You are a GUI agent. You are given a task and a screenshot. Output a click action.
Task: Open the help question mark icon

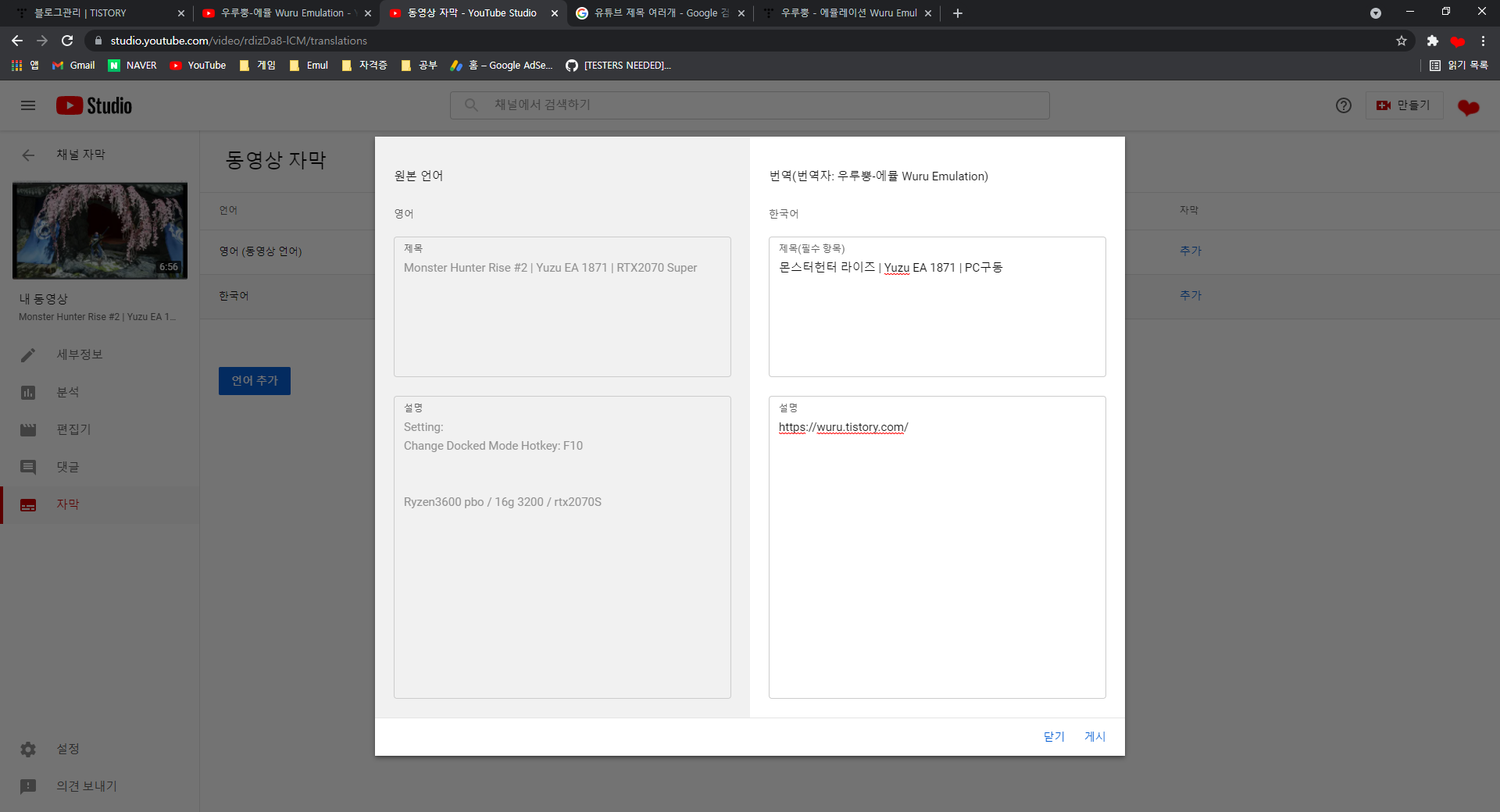pyautogui.click(x=1344, y=105)
